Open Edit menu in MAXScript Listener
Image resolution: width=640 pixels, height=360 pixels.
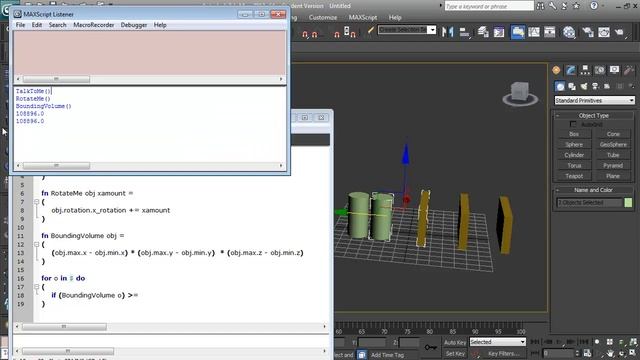(x=37, y=25)
